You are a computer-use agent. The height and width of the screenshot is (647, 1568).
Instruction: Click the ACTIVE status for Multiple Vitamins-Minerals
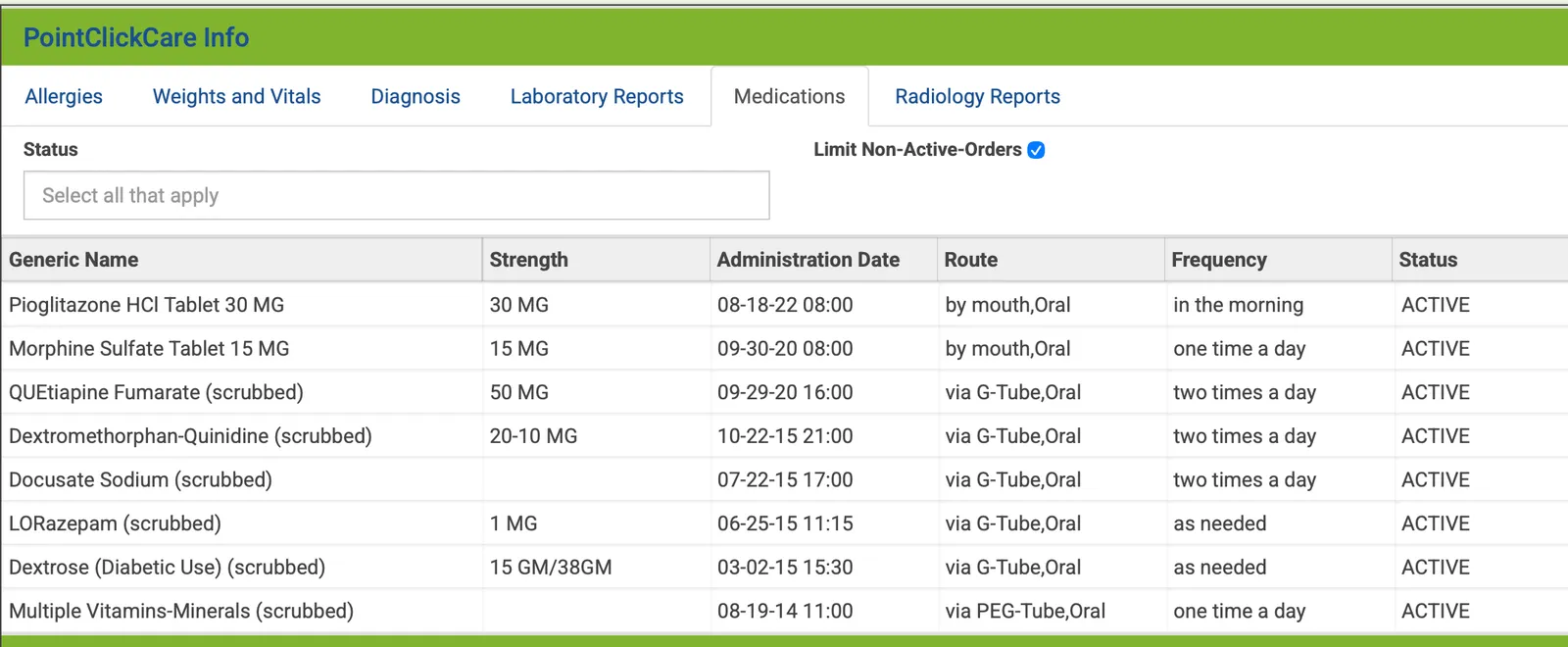pyautogui.click(x=1436, y=611)
